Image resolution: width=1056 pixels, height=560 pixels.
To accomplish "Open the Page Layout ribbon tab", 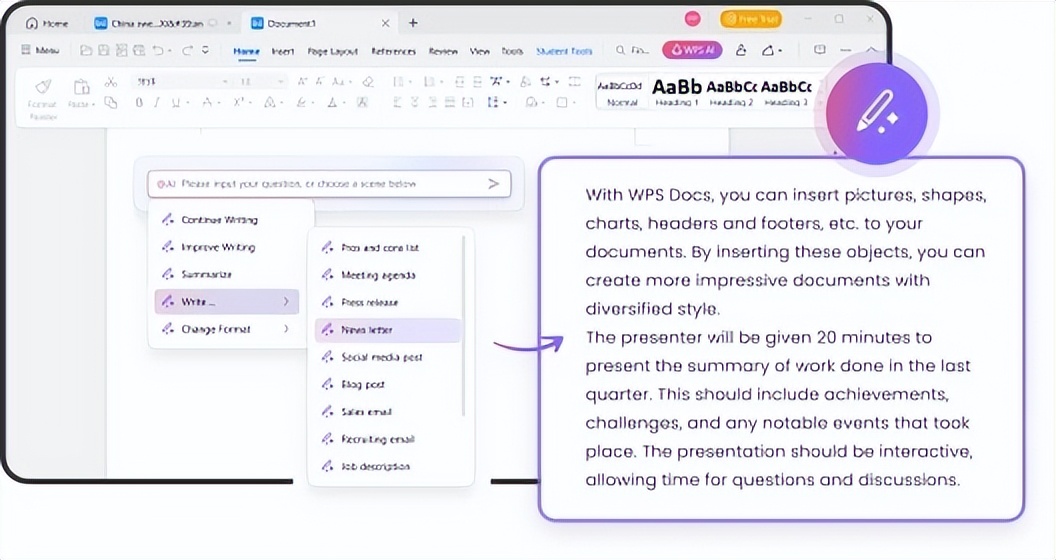I will point(332,51).
